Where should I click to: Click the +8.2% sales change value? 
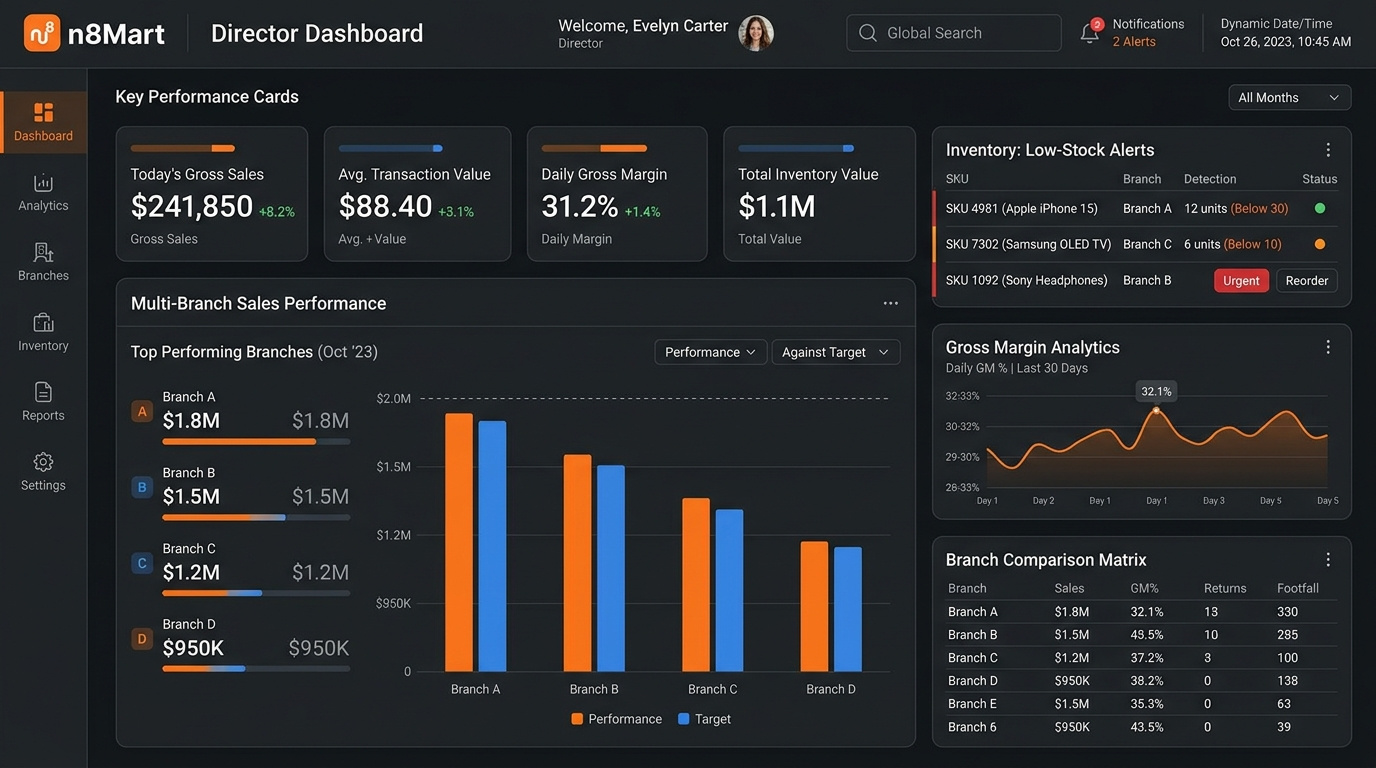tap(277, 212)
